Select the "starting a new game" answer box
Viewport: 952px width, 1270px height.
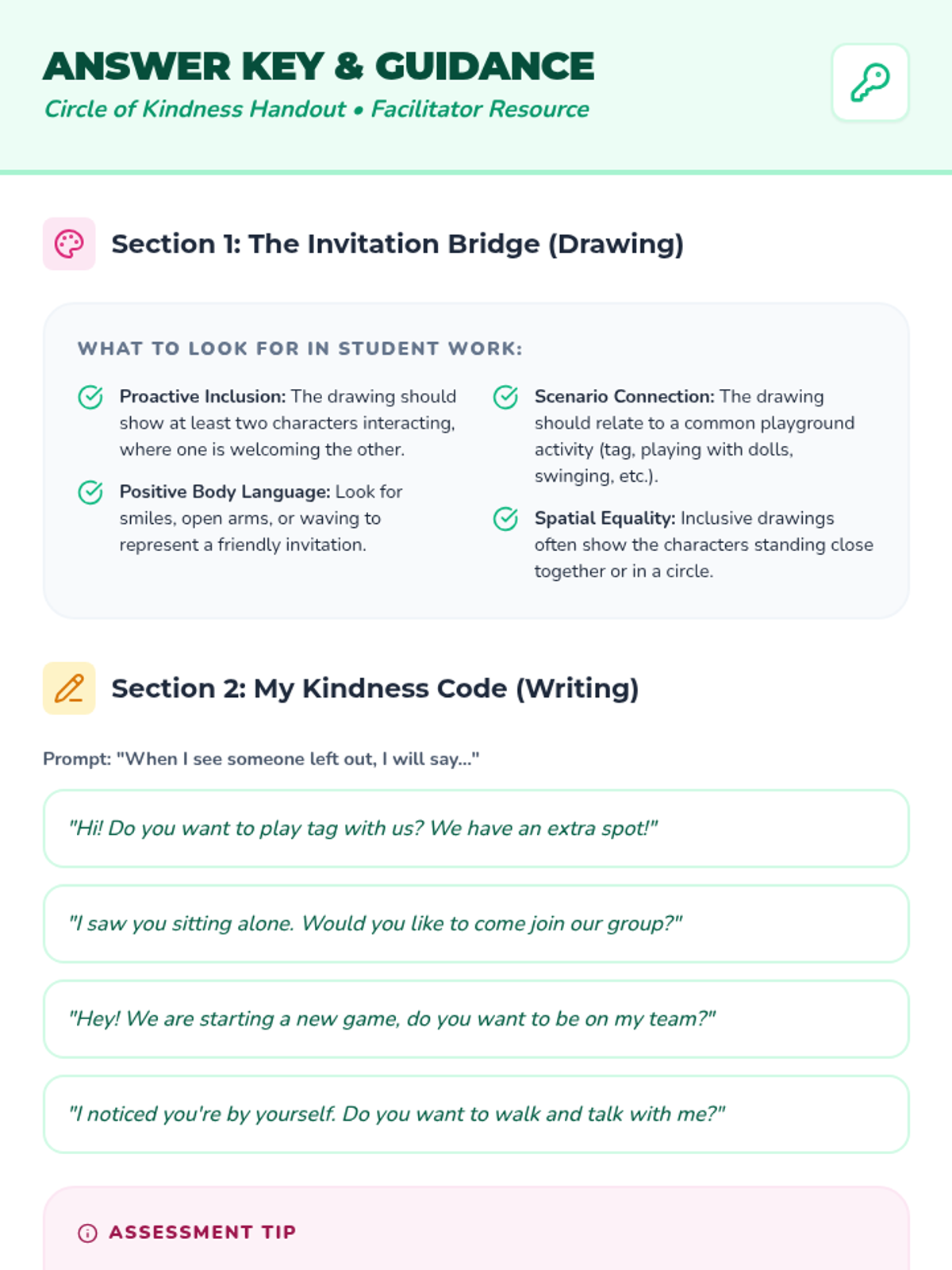coord(476,1019)
